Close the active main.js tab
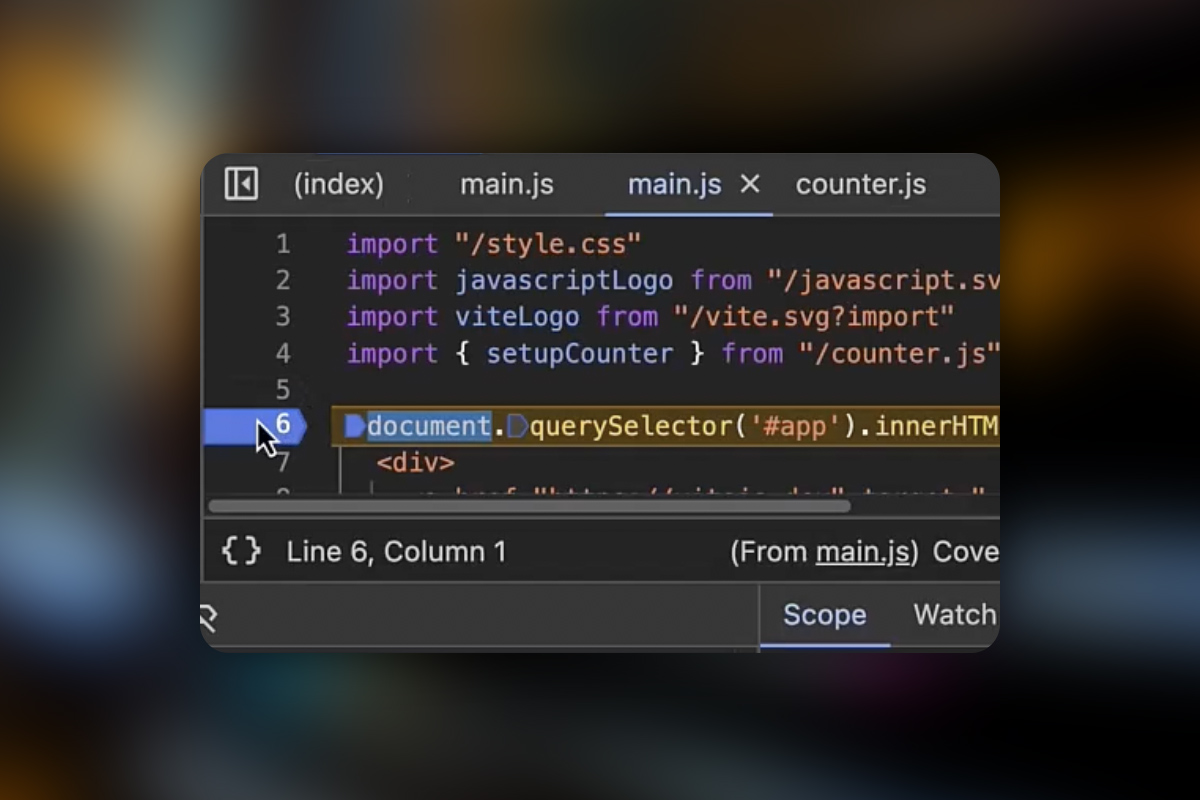The height and width of the screenshot is (800, 1200). pyautogui.click(x=749, y=184)
